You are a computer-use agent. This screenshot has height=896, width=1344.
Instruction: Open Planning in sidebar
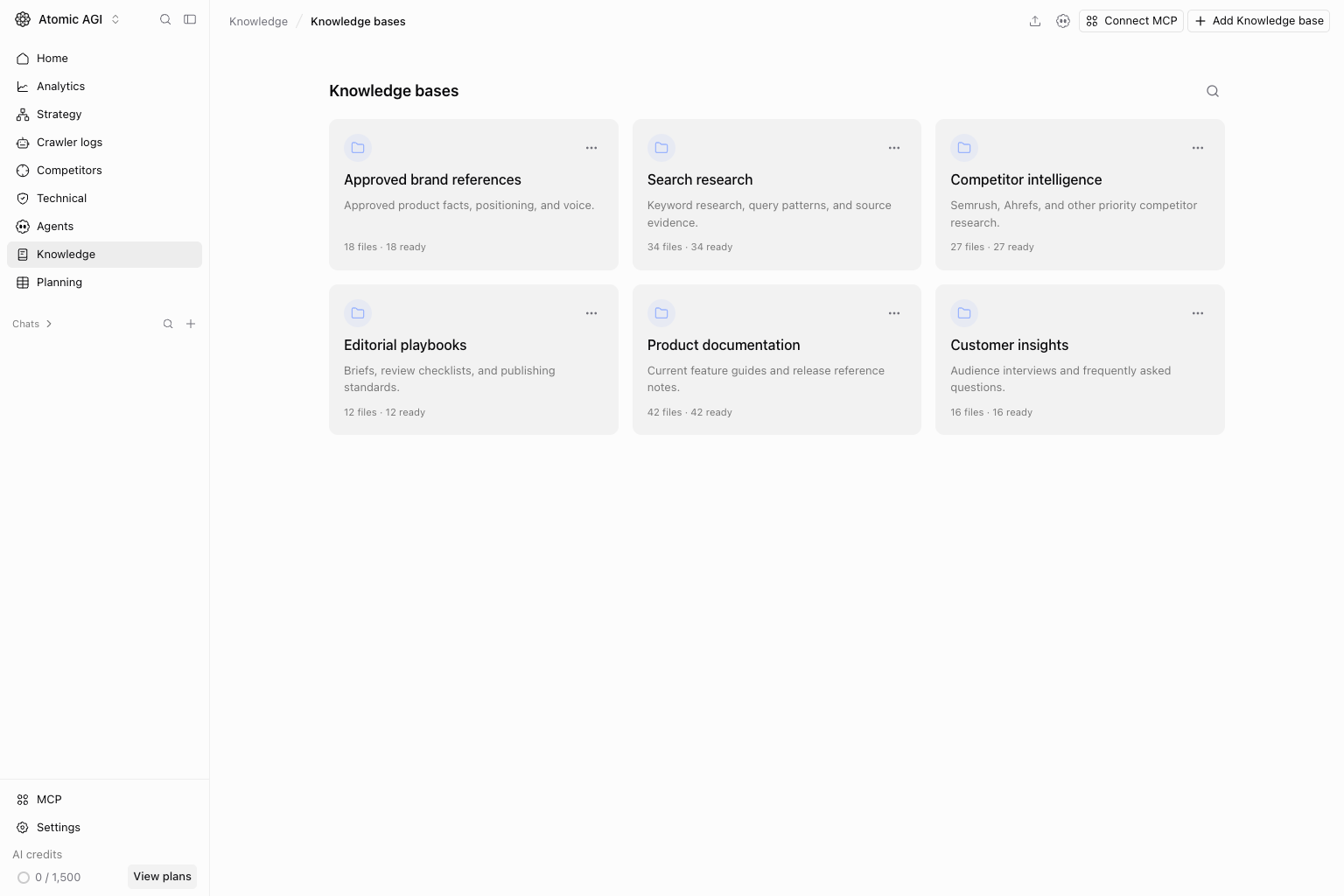point(104,283)
